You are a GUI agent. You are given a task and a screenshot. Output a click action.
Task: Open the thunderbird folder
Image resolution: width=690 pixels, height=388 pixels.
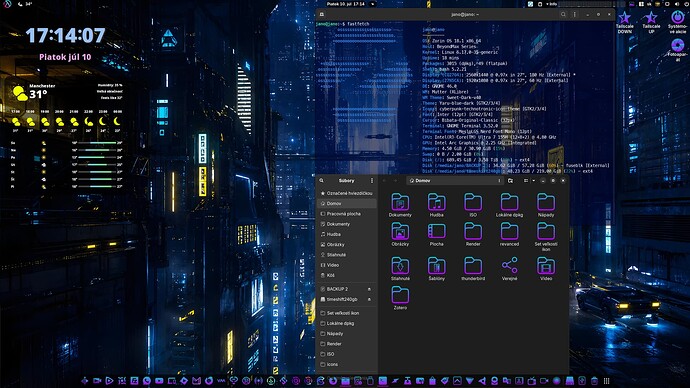click(473, 266)
